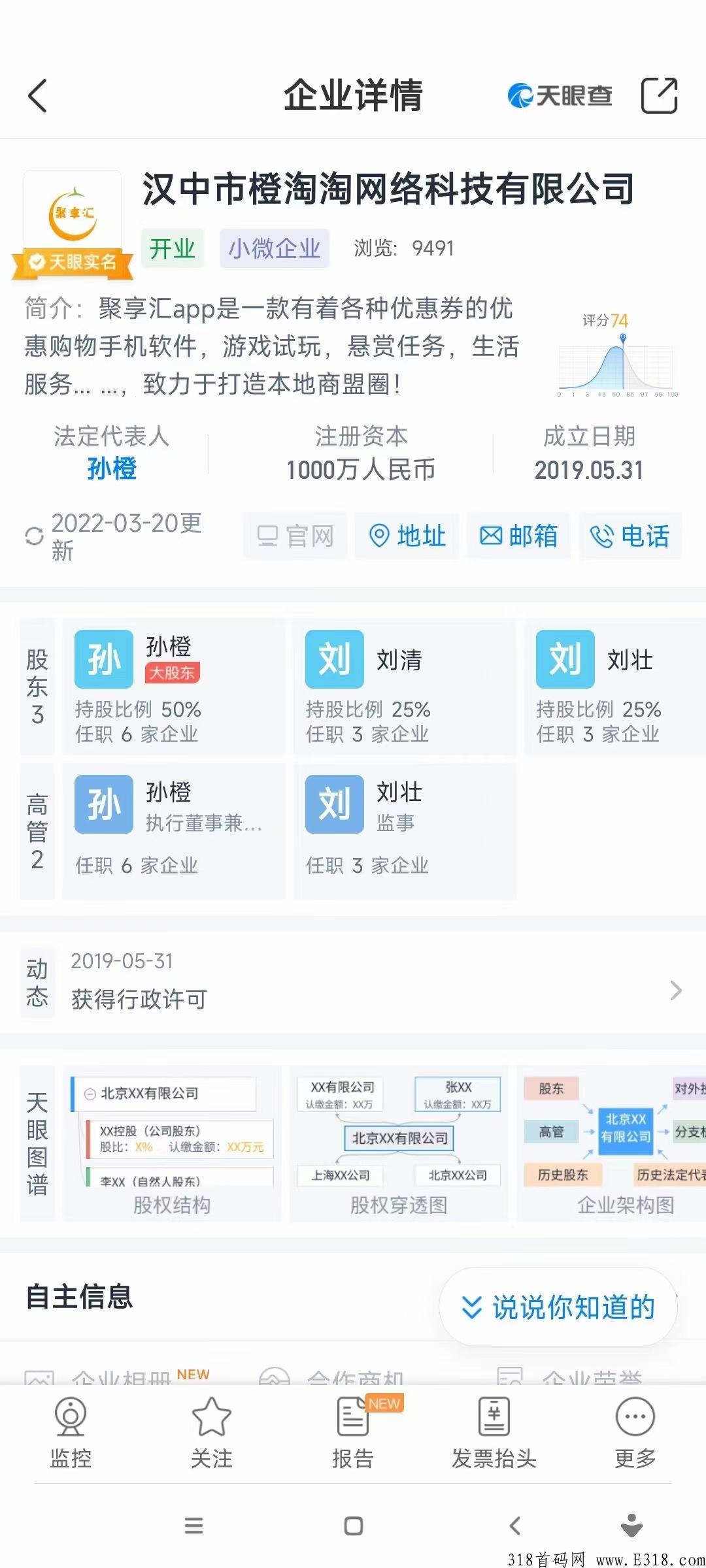This screenshot has height=1568, width=706.
Task: Open shareholder 刘壮 card with 25% stake
Action: coord(615,687)
